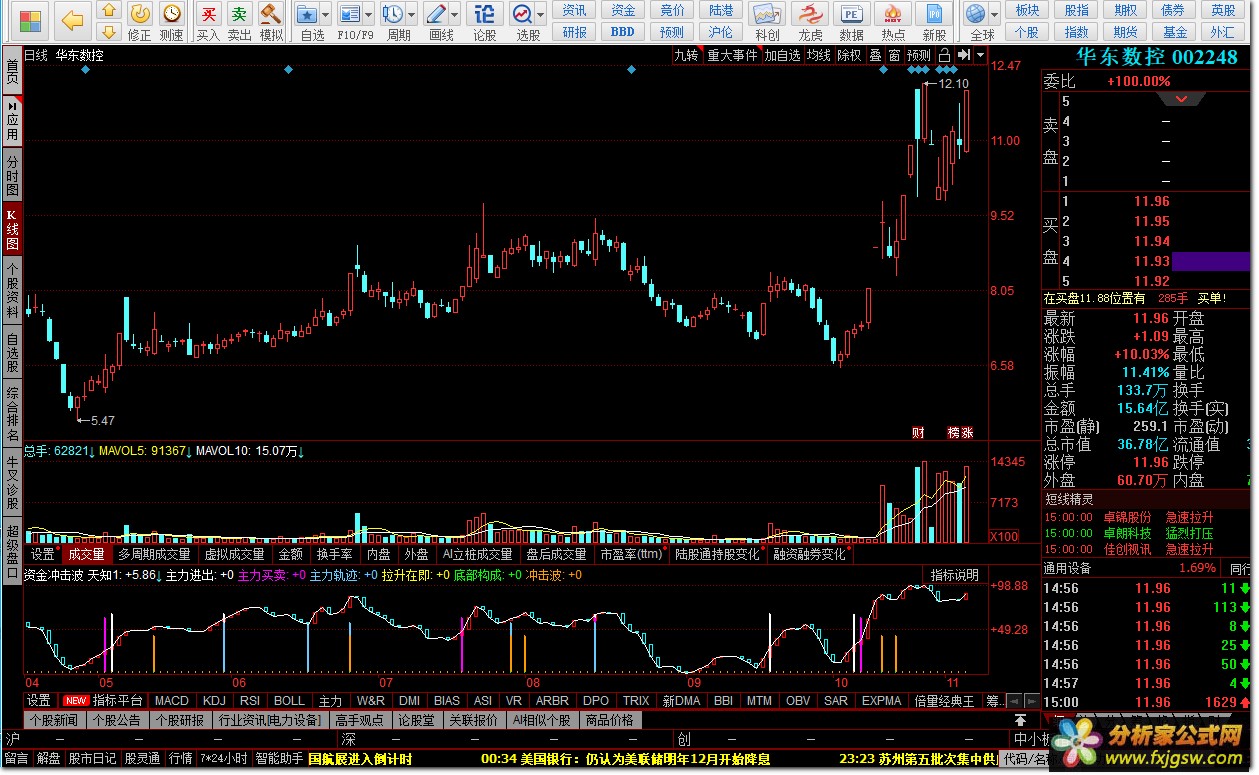Select the 画线 drawing pencil icon
Viewport: 1259px width, 775px height.
click(435, 13)
